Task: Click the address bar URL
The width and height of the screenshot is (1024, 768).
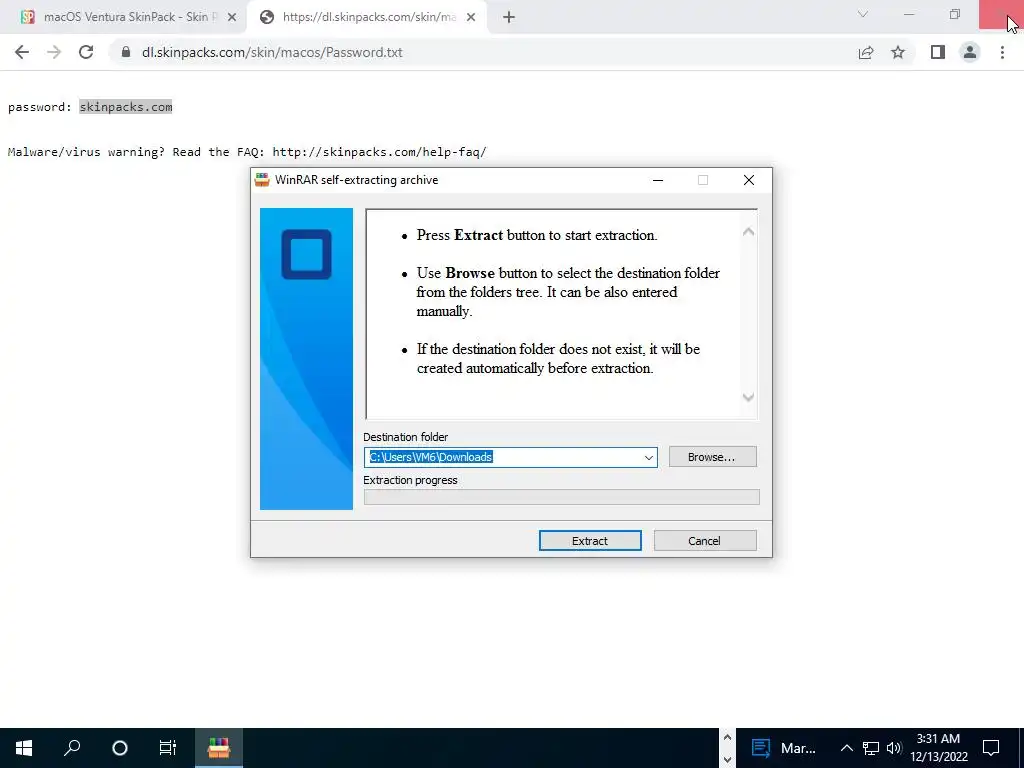Action: tap(272, 52)
